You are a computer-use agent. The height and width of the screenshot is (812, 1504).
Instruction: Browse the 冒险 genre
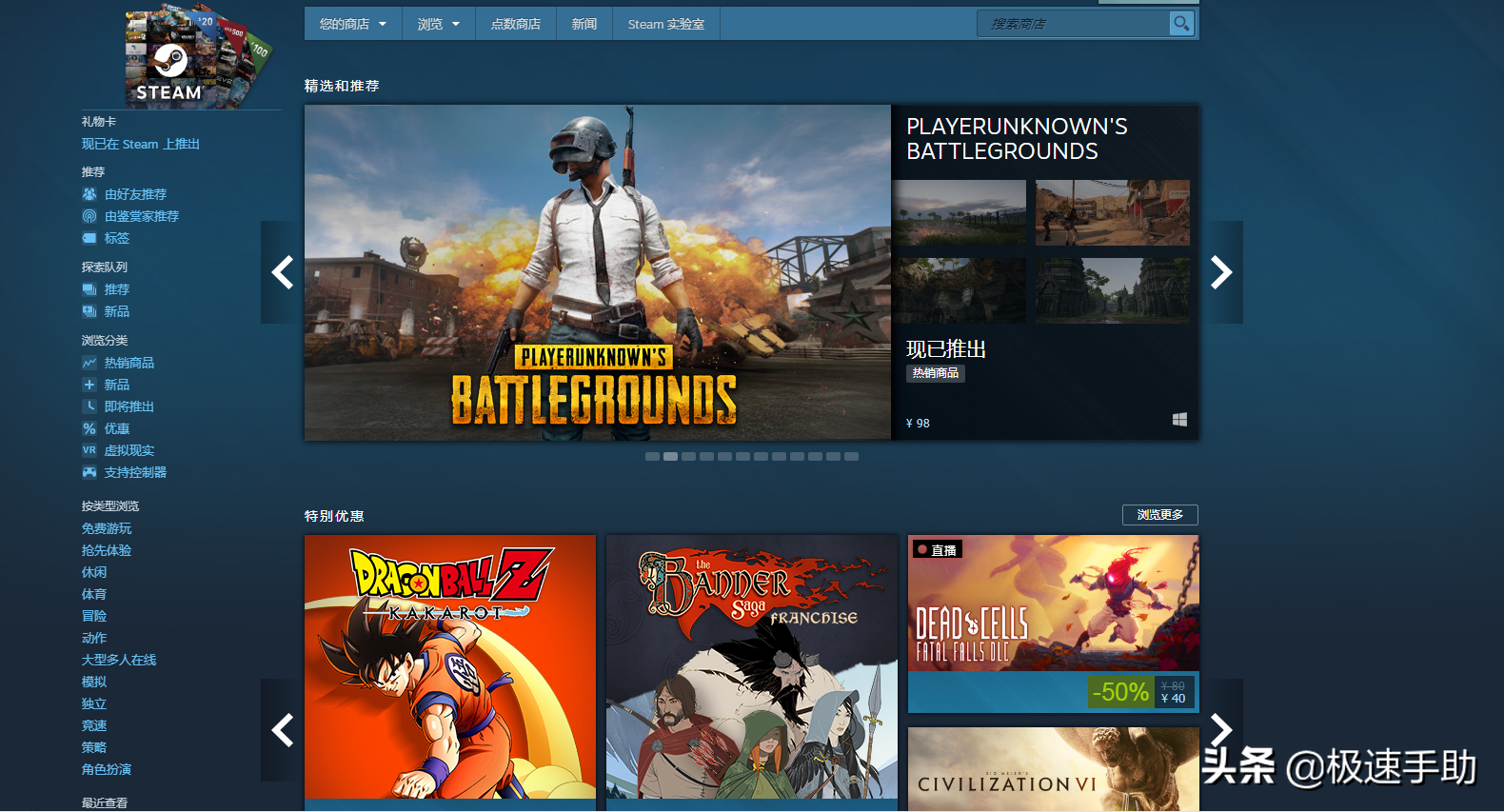pos(94,616)
